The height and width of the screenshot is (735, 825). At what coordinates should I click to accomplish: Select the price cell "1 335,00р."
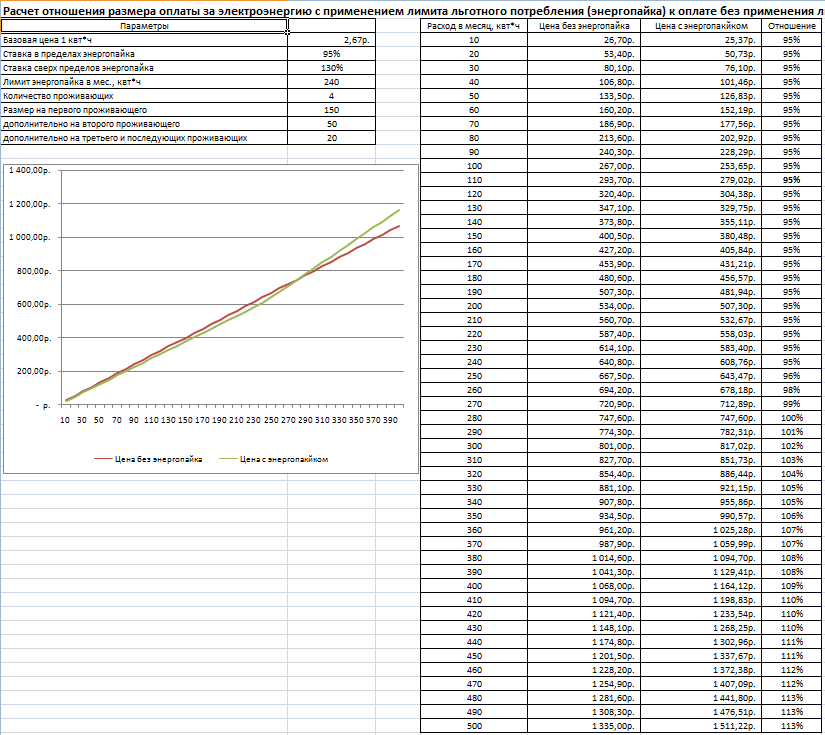click(584, 726)
